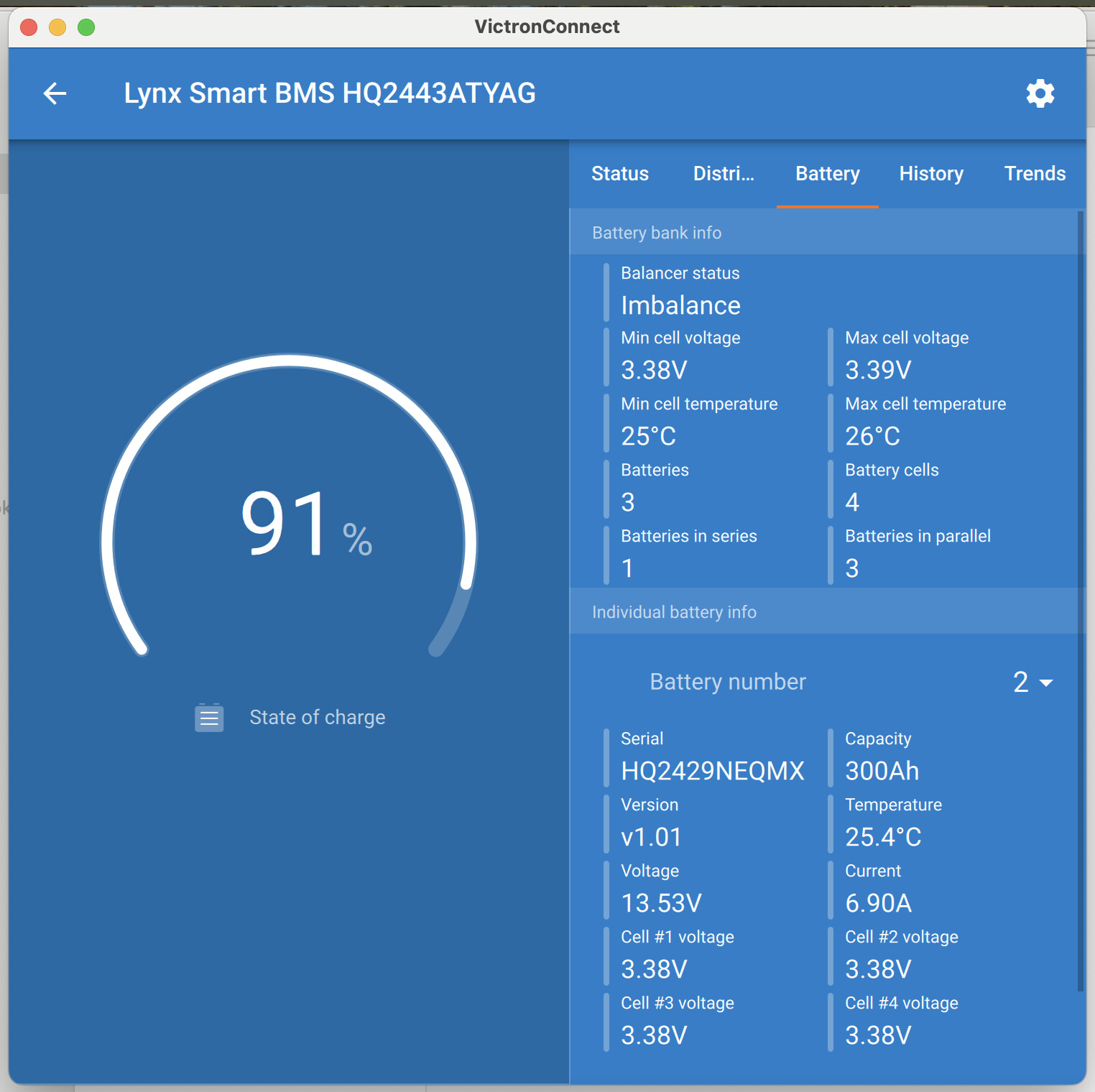Click the Imbalance balancer status value
The image size is (1095, 1092).
coord(680,305)
